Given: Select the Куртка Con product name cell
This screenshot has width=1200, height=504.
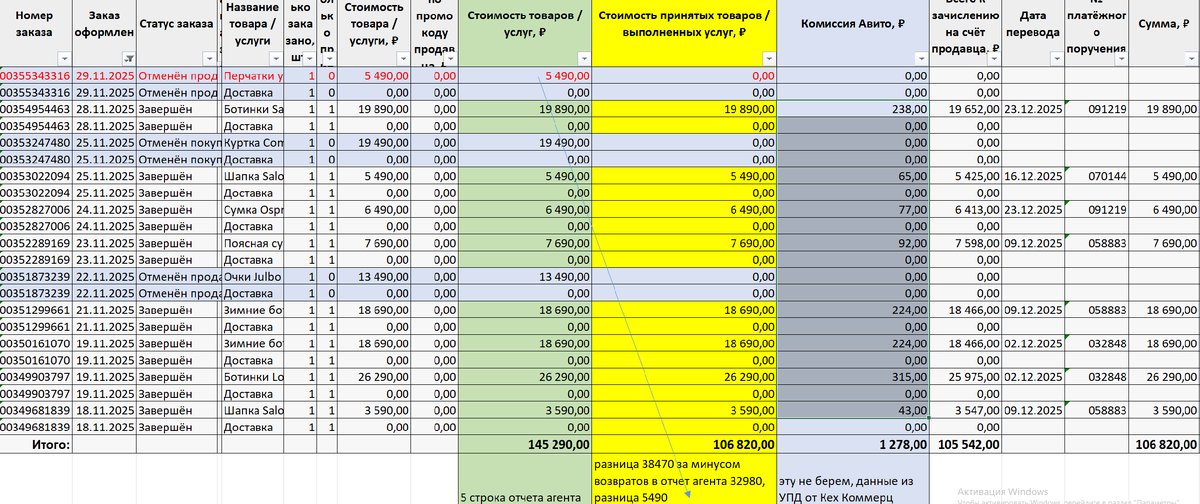Looking at the screenshot, I should [x=254, y=143].
